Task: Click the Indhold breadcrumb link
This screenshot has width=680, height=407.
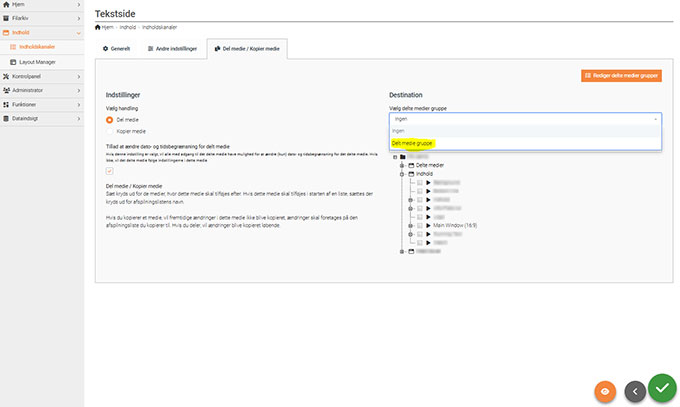Action: (128, 27)
